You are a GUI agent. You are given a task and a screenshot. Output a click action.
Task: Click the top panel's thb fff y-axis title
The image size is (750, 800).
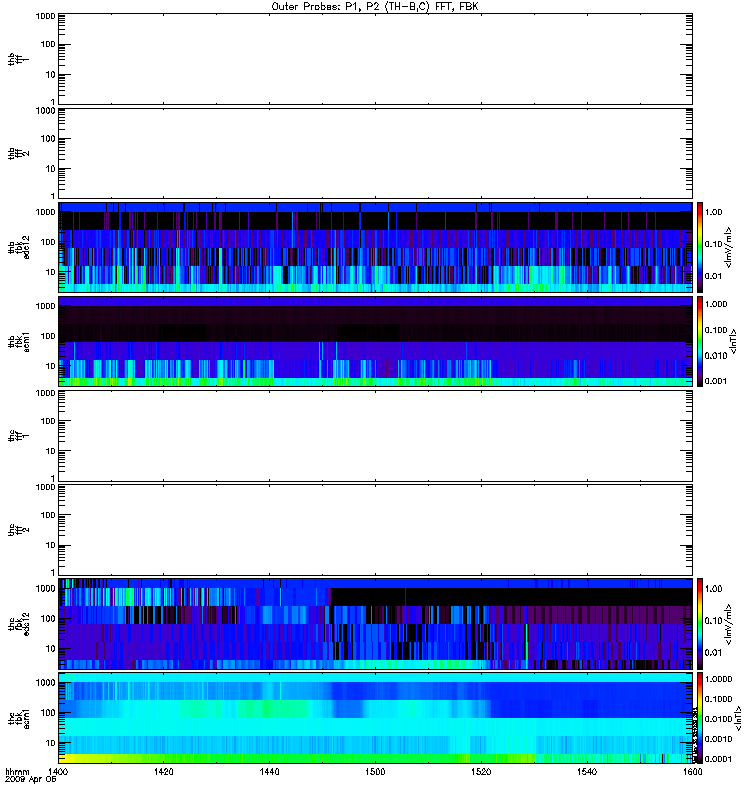[x=19, y=59]
